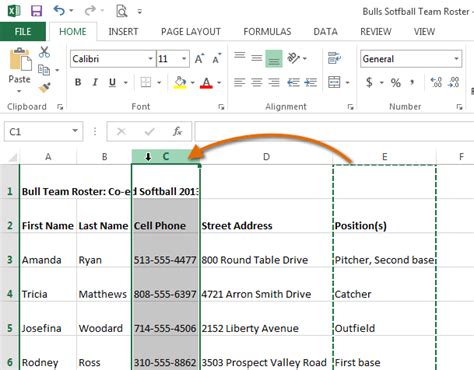Toggle Italic formatting

click(x=95, y=82)
